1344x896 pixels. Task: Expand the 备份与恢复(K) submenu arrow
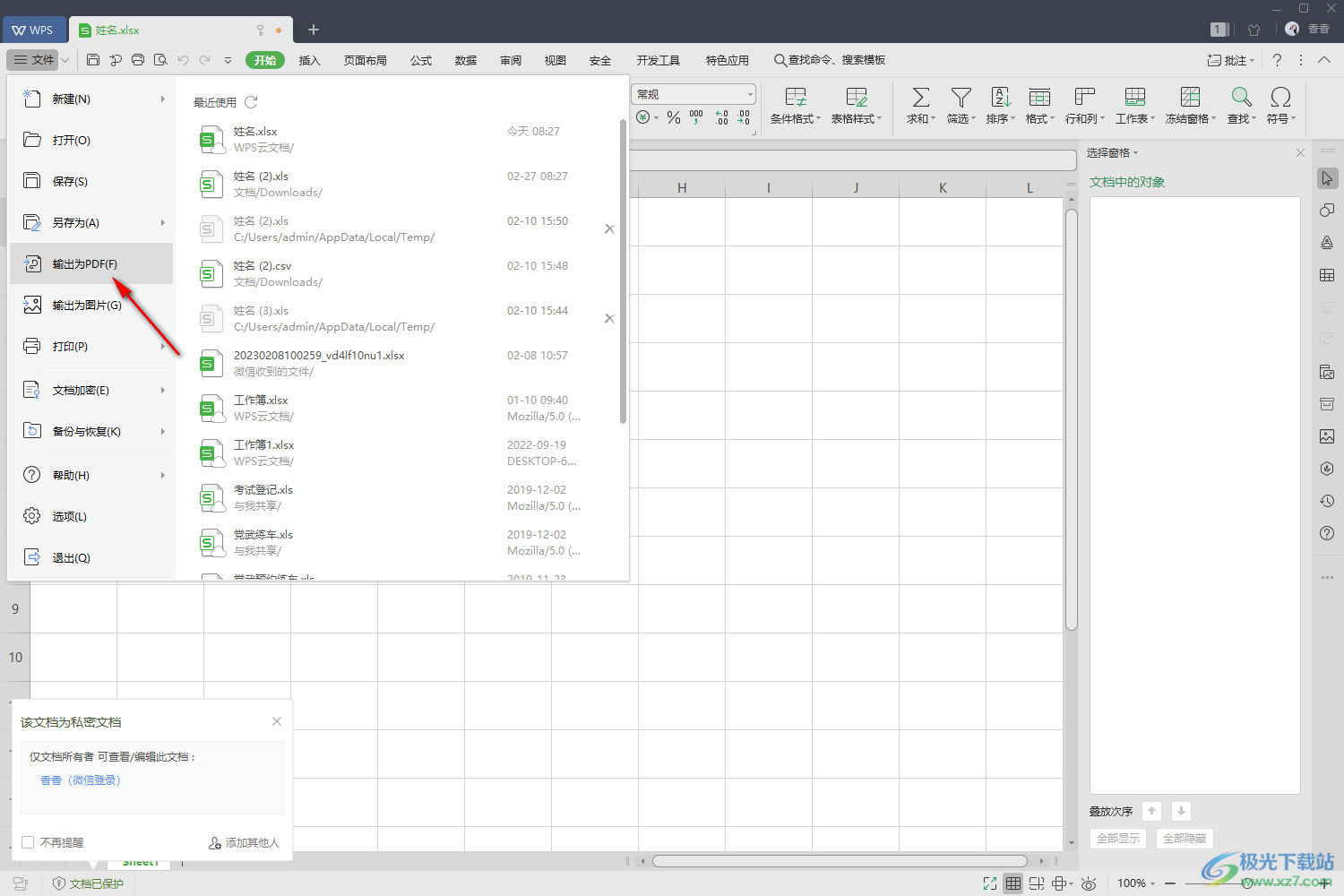162,431
